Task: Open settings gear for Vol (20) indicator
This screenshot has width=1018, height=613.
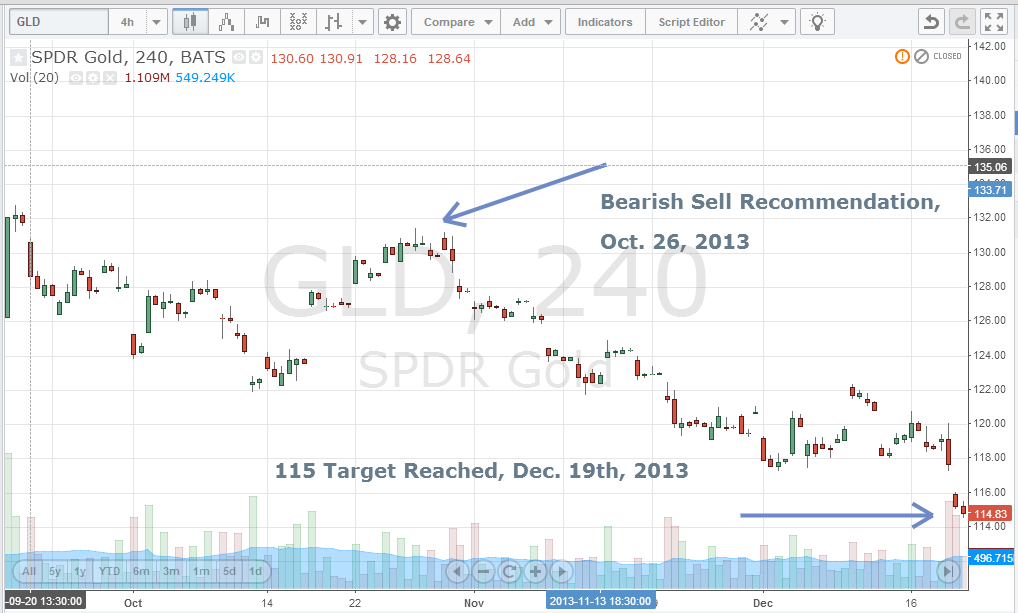Action: click(x=93, y=78)
